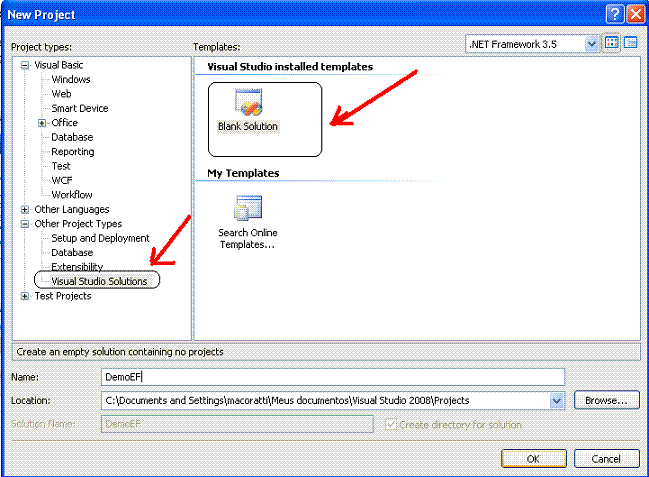Switch templates to small icons view

pos(631,43)
